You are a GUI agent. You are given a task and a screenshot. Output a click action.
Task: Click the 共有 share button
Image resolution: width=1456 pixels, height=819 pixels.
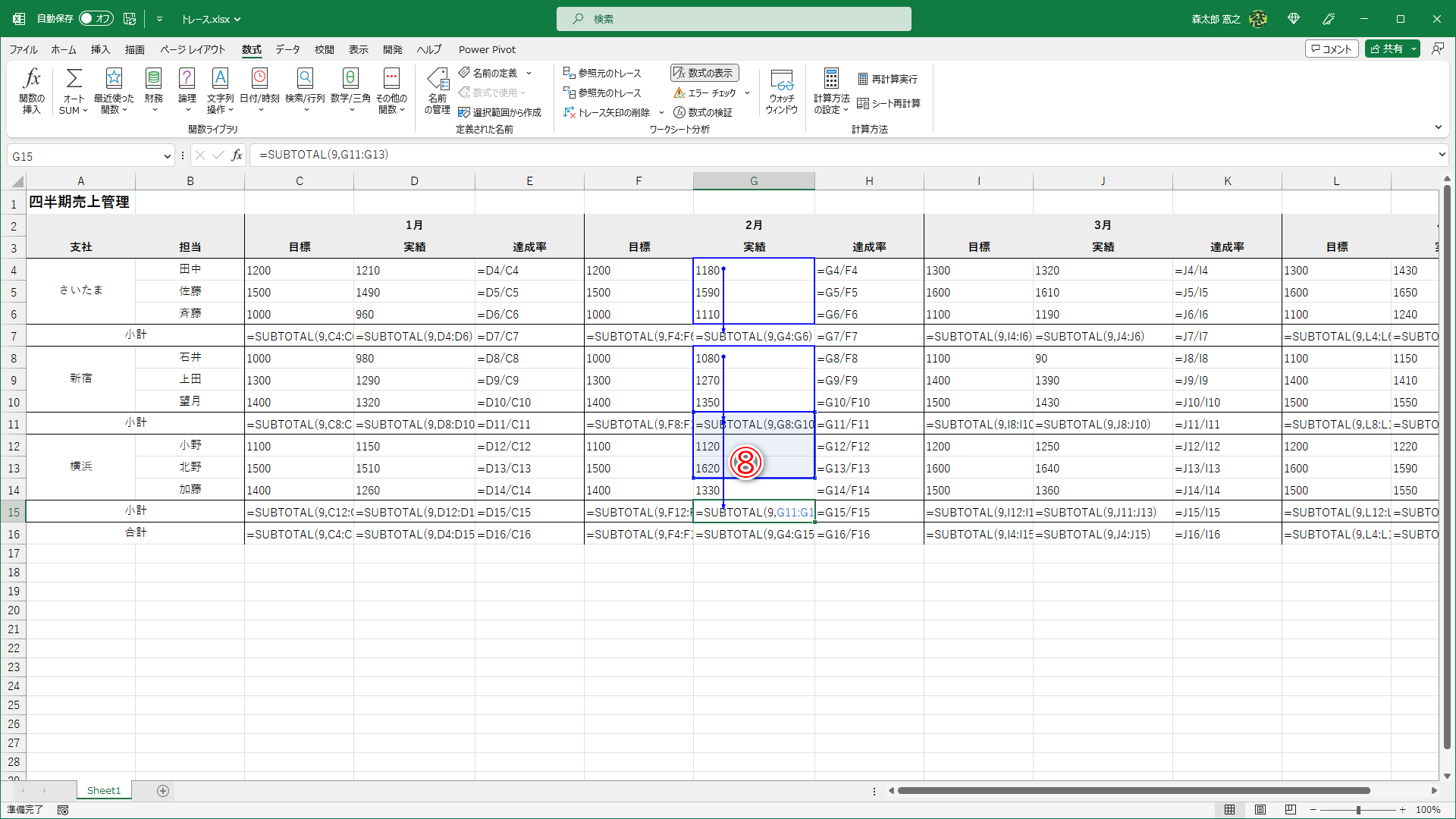click(1386, 49)
